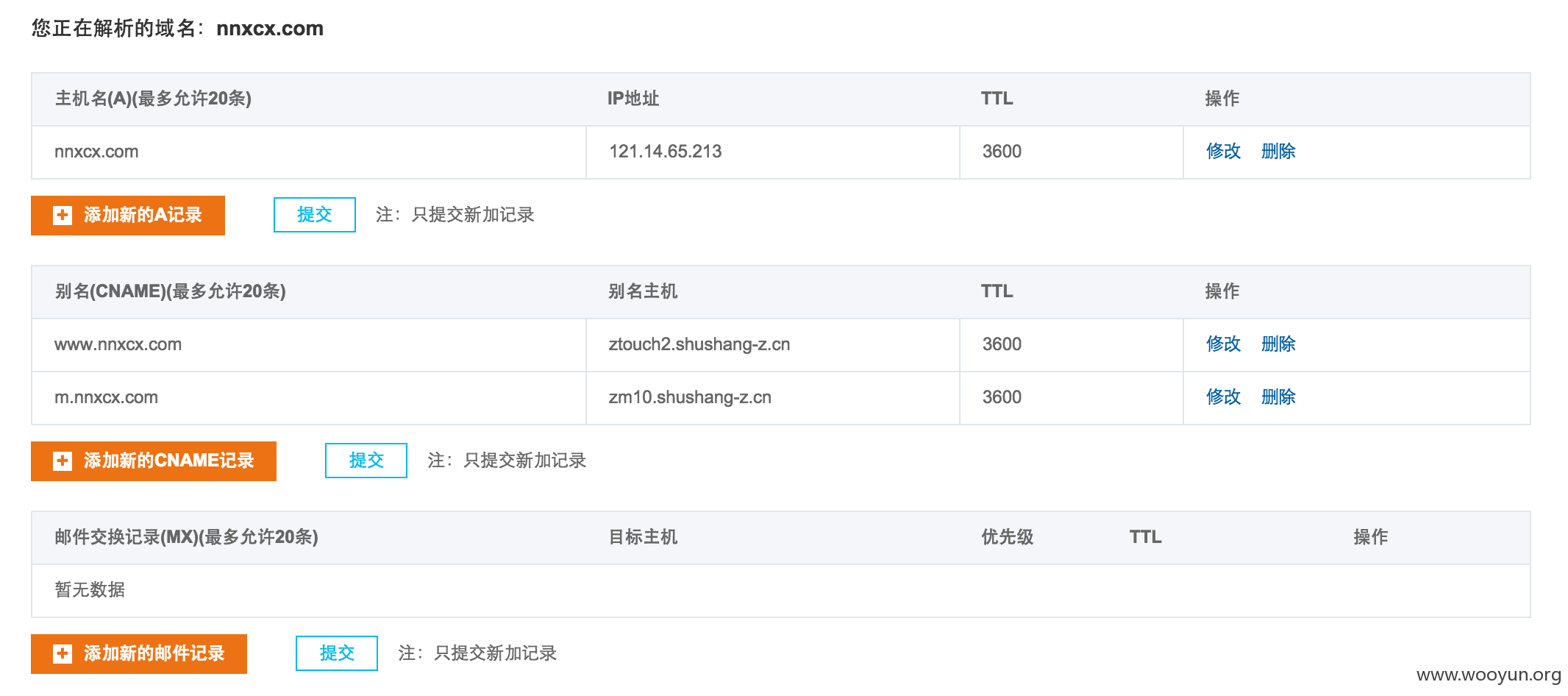Add a new mail MX record
The height and width of the screenshot is (696, 1568).
[x=139, y=653]
